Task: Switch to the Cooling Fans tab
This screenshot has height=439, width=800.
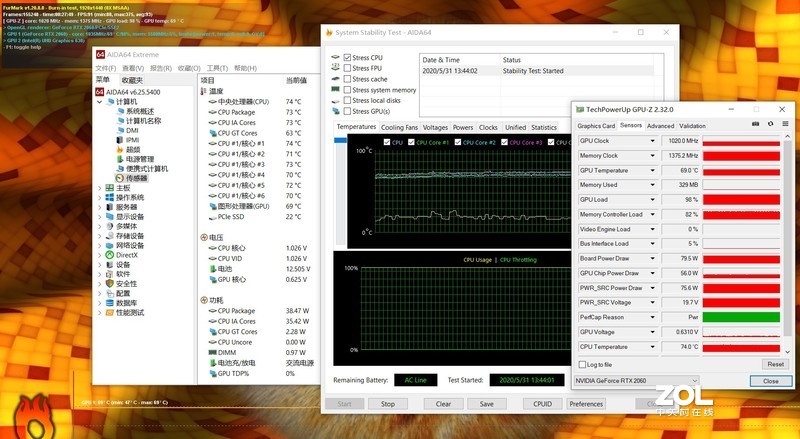Action: (x=399, y=128)
